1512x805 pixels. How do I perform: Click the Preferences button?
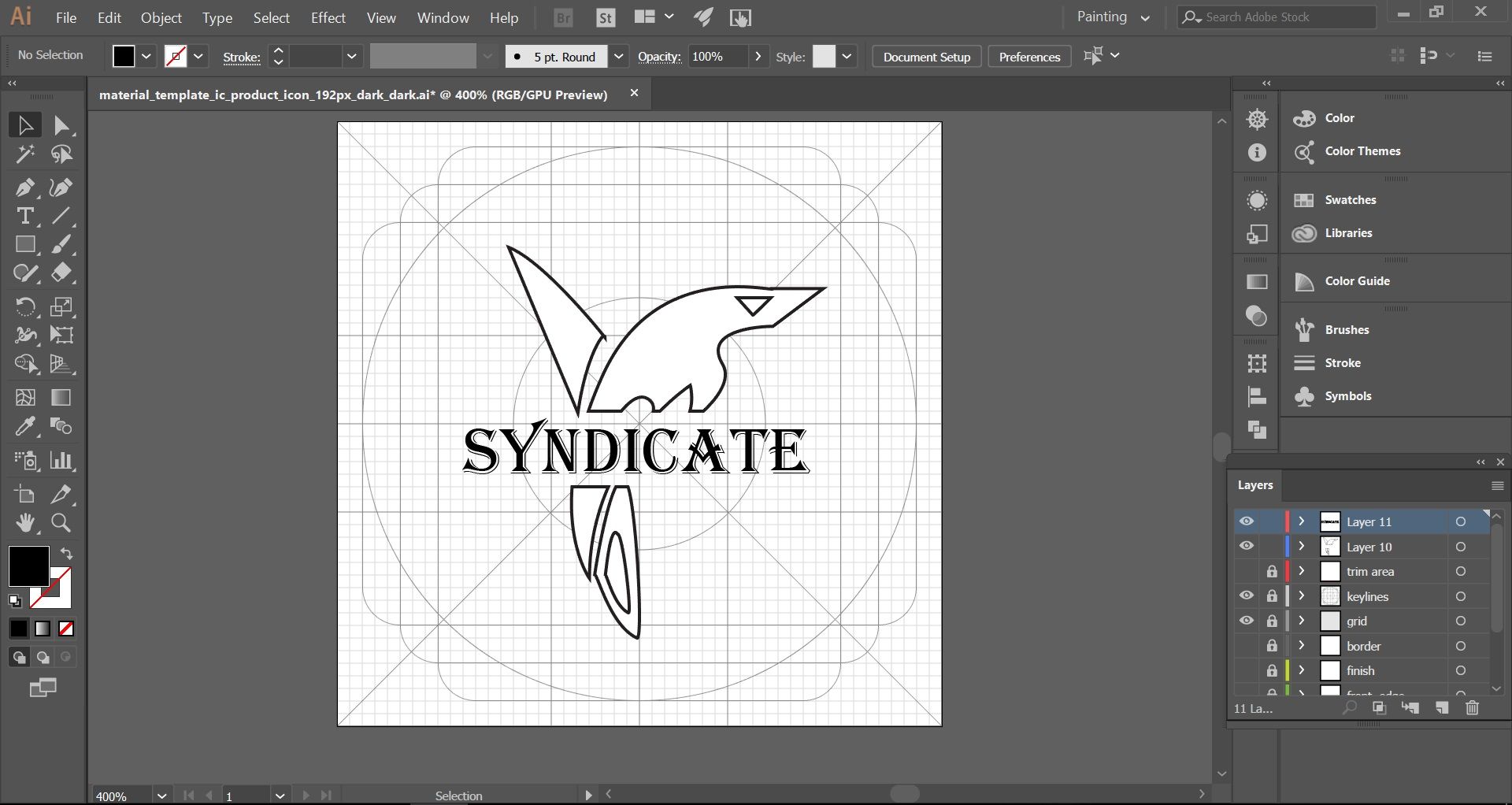(x=1029, y=57)
